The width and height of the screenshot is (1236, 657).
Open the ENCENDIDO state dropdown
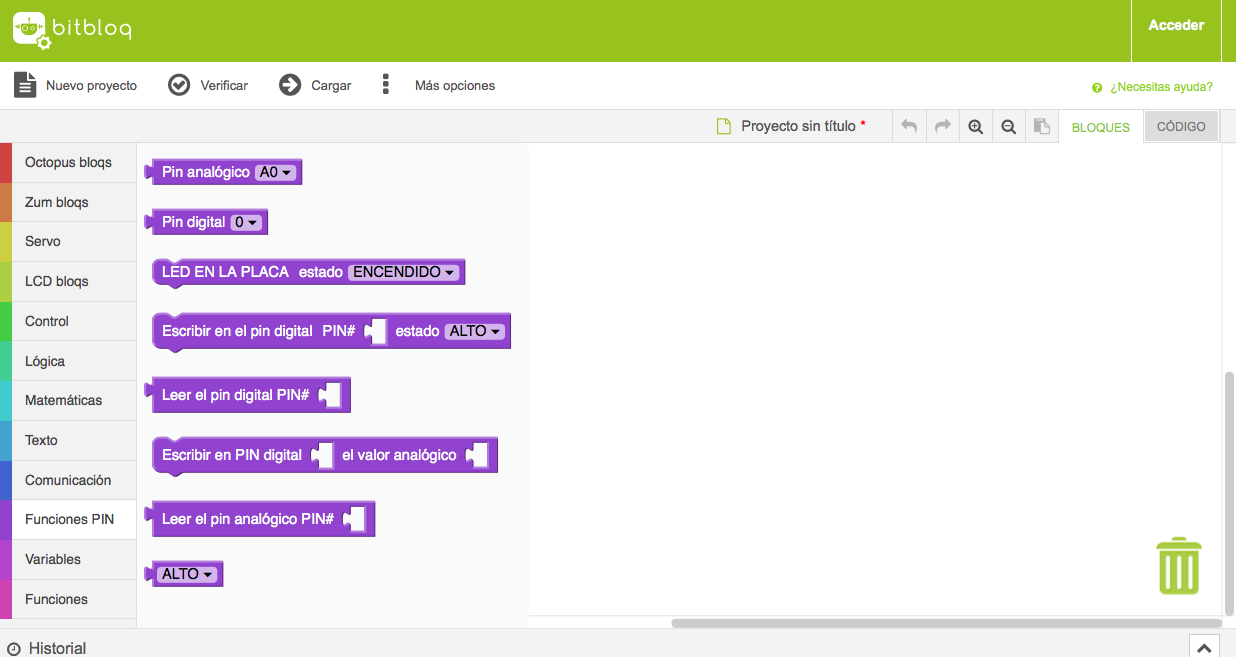[404, 272]
